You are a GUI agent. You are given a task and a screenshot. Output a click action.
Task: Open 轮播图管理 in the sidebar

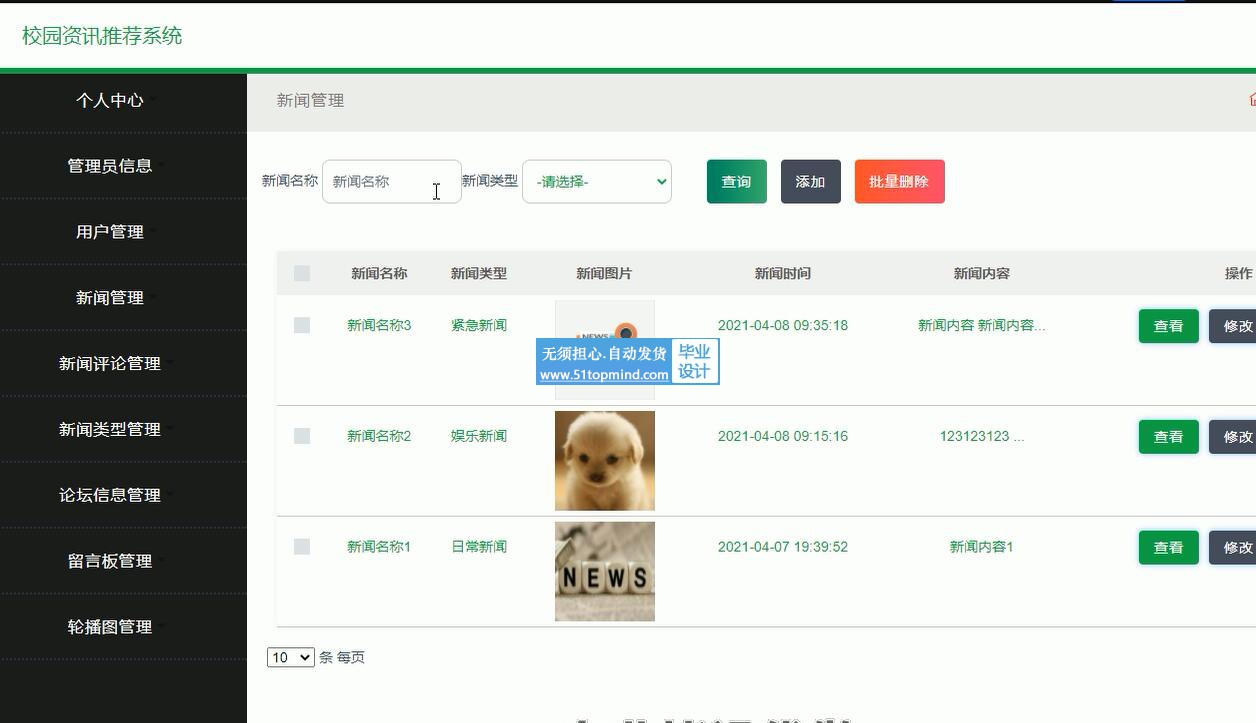pyautogui.click(x=110, y=627)
